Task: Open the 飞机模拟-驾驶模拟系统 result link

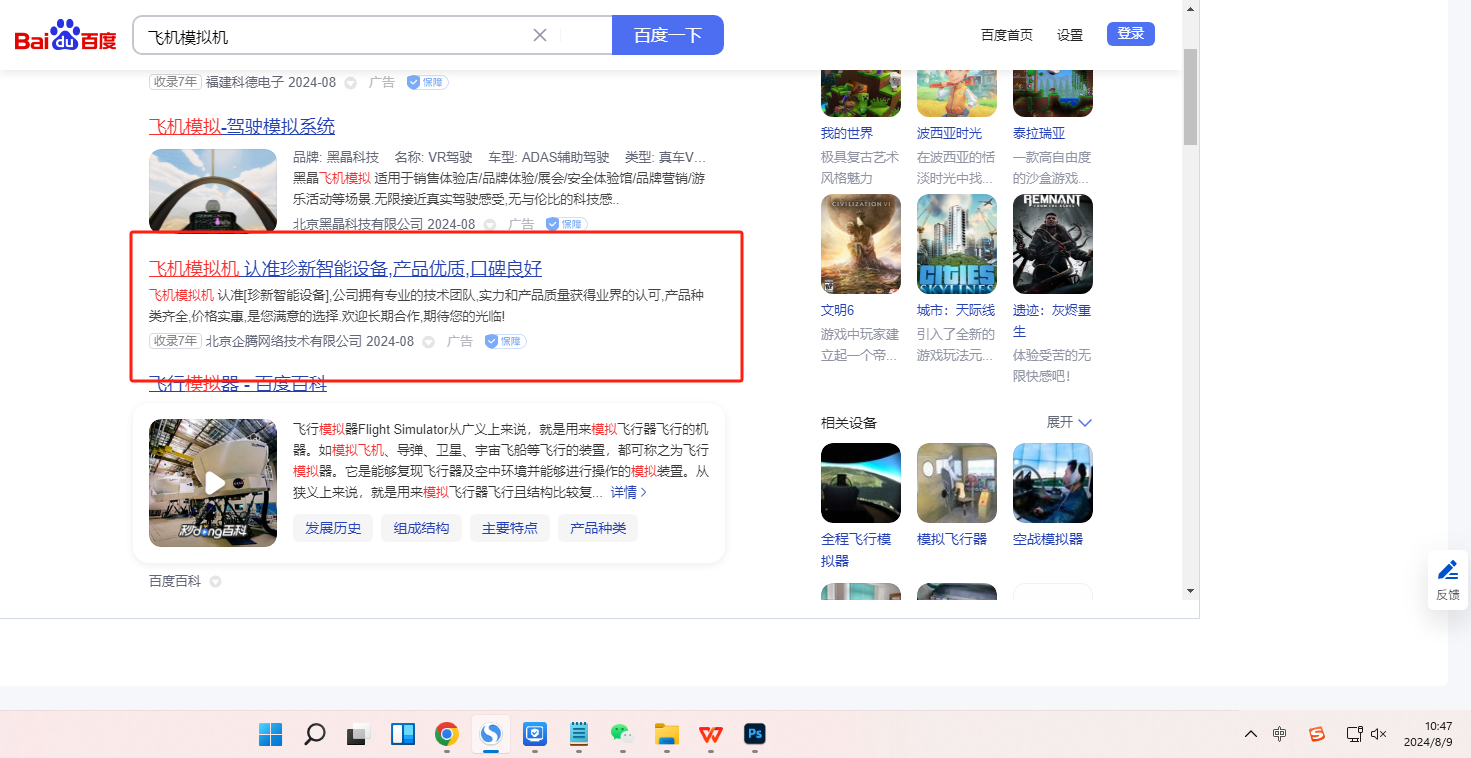Action: (242, 127)
